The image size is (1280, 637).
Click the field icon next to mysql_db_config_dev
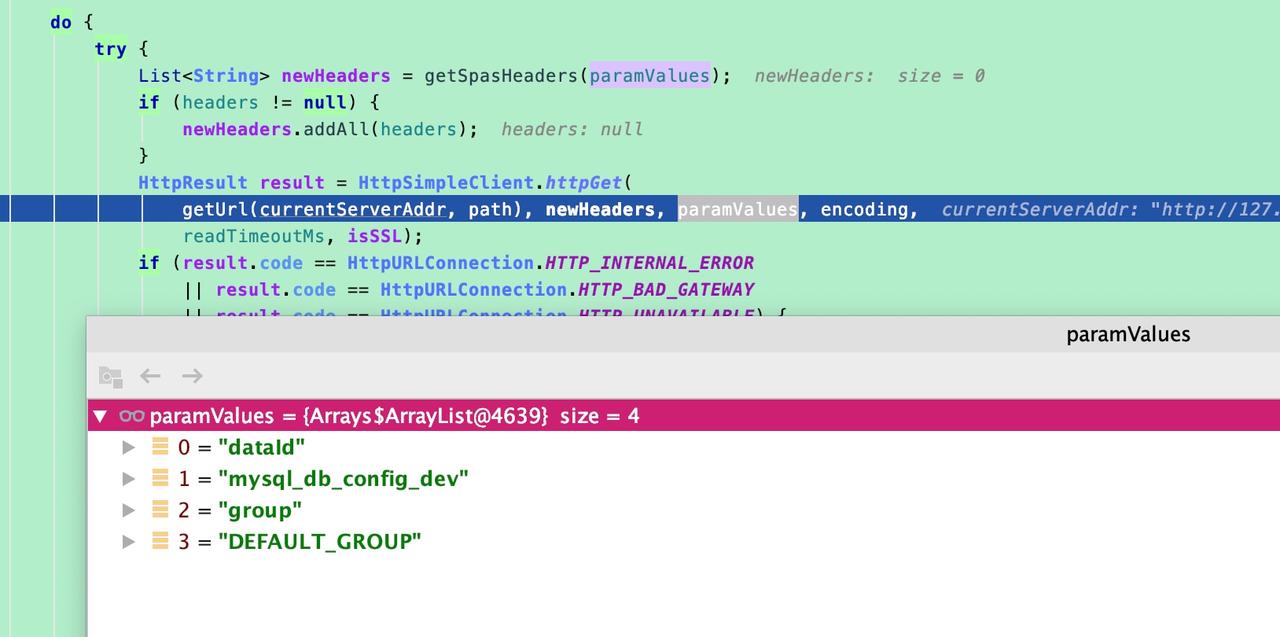[160, 479]
